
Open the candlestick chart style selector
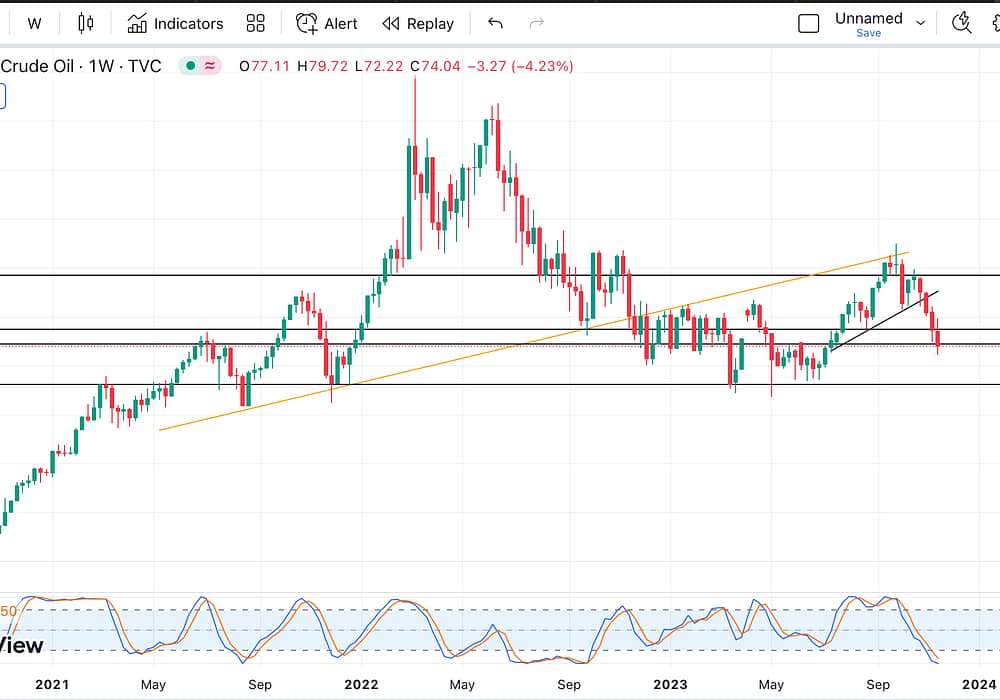[x=85, y=23]
